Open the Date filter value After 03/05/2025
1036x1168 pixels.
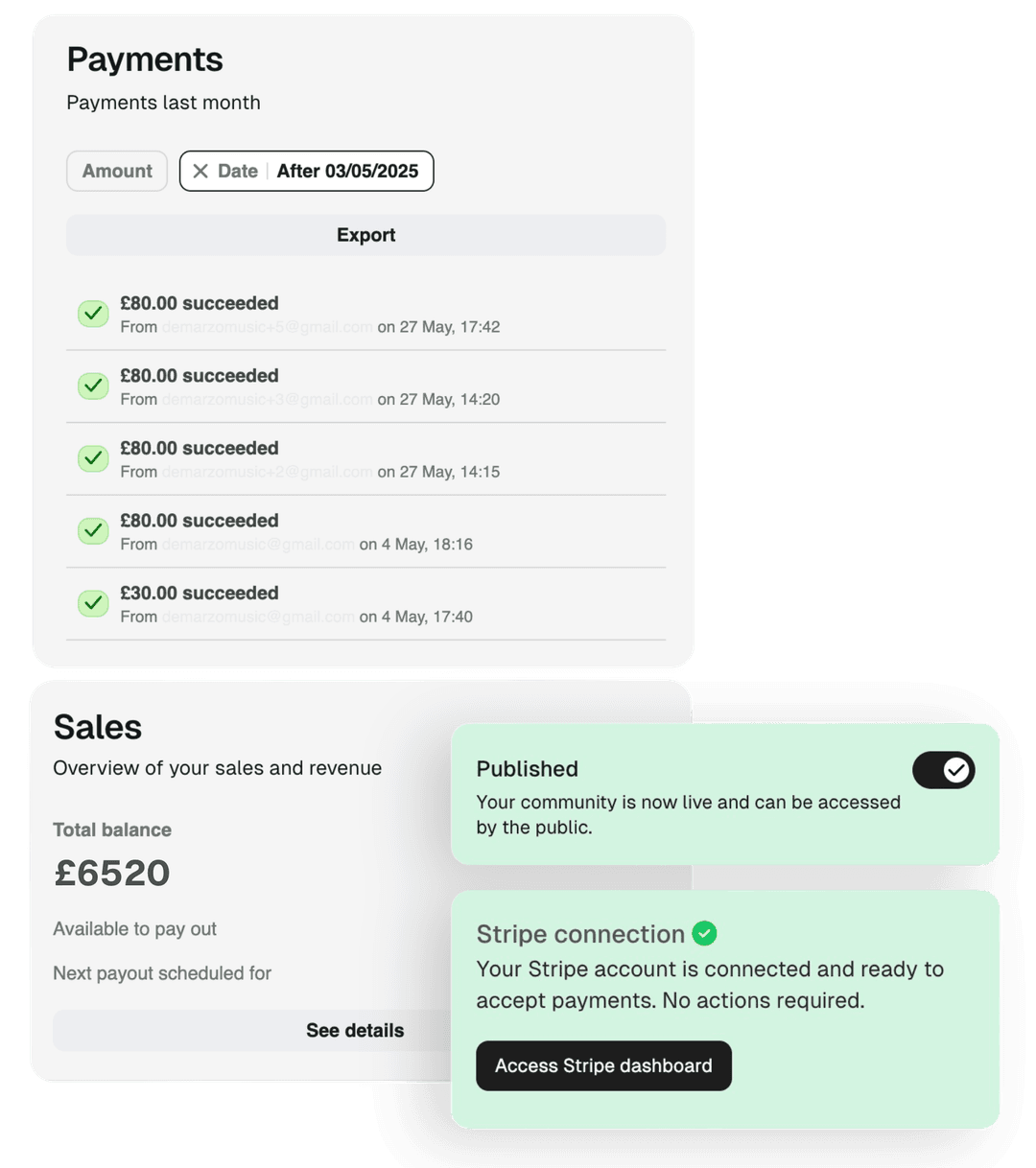click(x=347, y=172)
